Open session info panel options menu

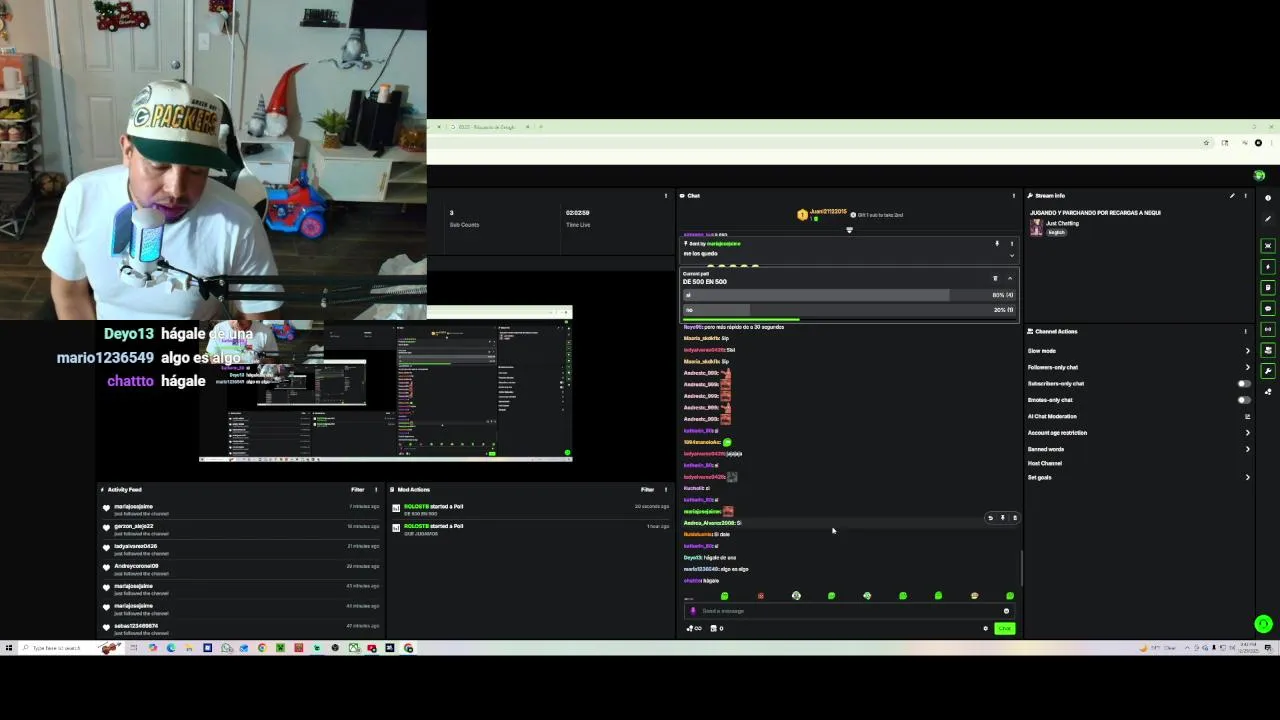(x=666, y=196)
